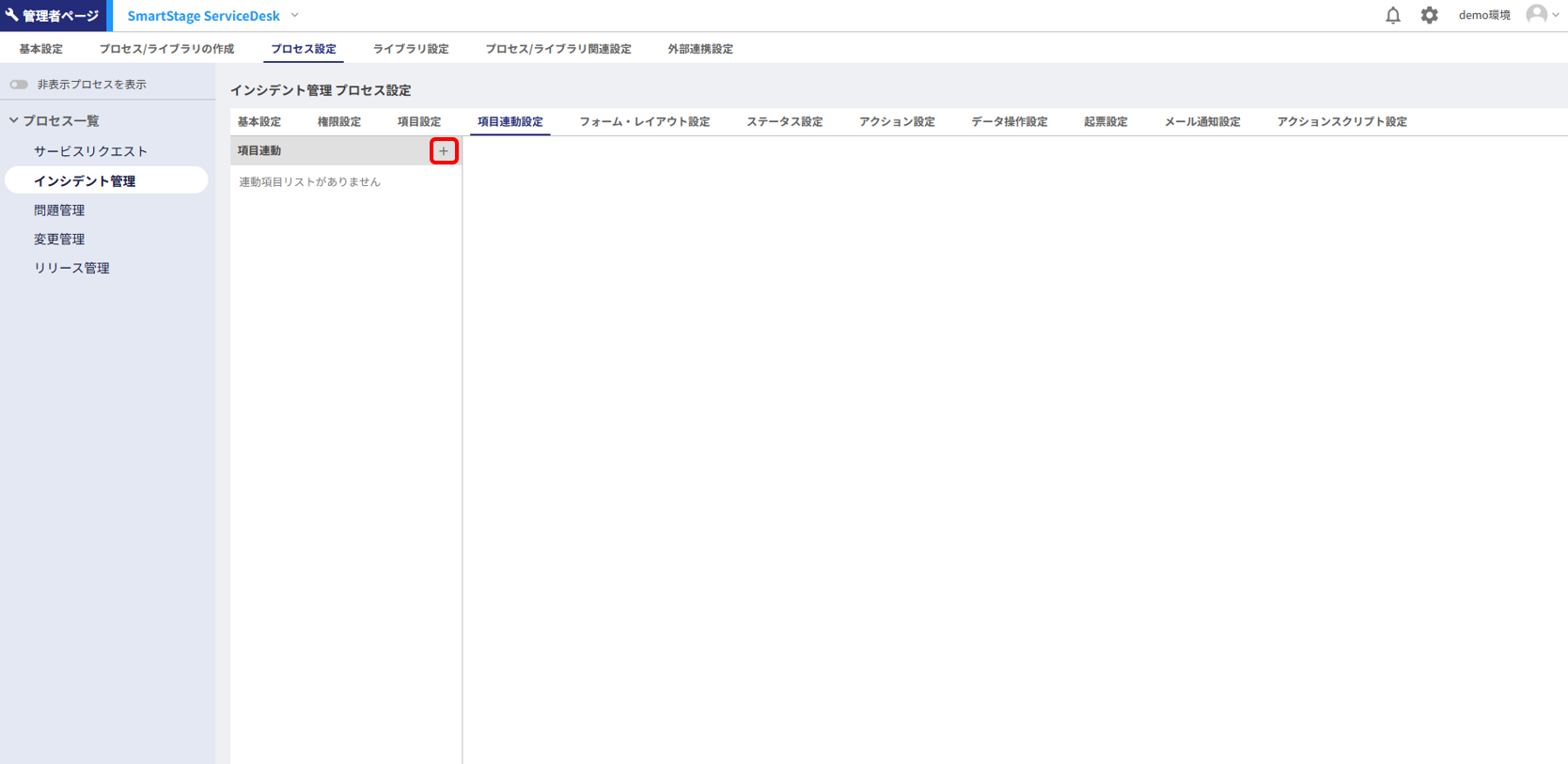The width and height of the screenshot is (1568, 764).
Task: Open the フォーム・レイアウト設定 tab
Action: click(644, 122)
